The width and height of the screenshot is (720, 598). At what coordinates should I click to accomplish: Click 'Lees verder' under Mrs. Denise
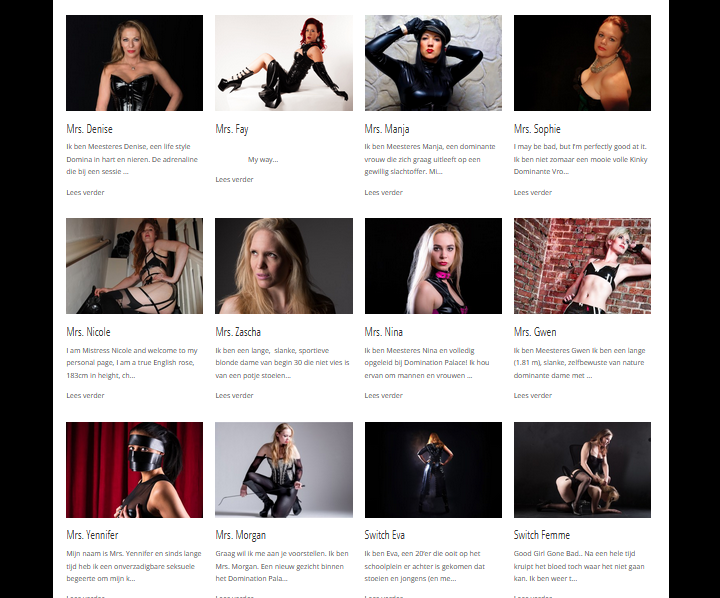[85, 192]
